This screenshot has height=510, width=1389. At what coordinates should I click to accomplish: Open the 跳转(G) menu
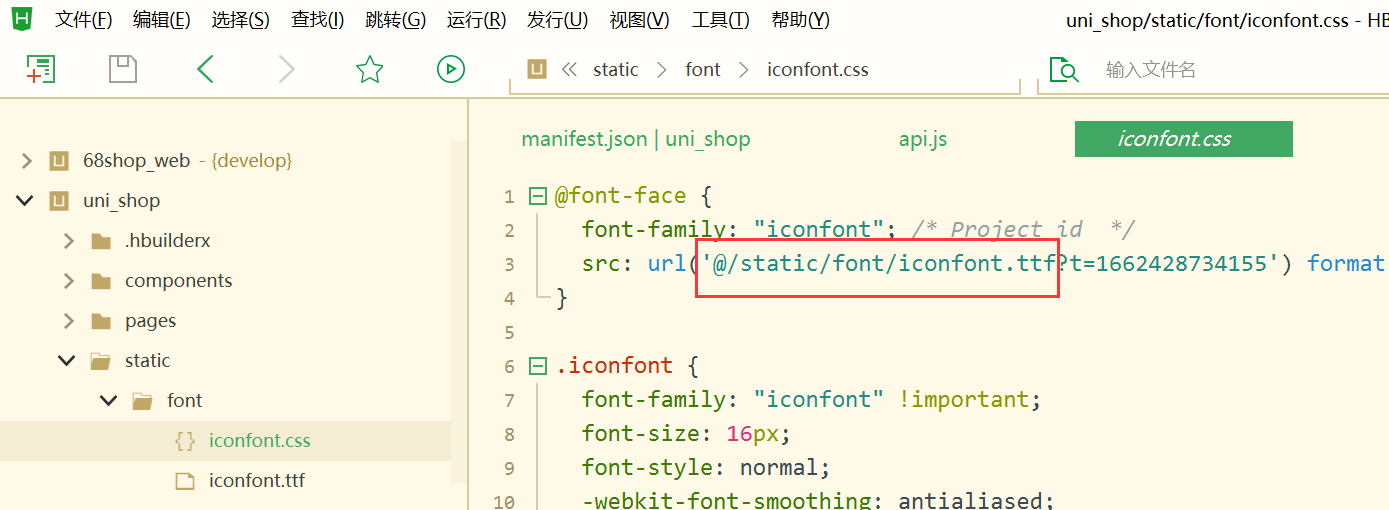tap(396, 19)
